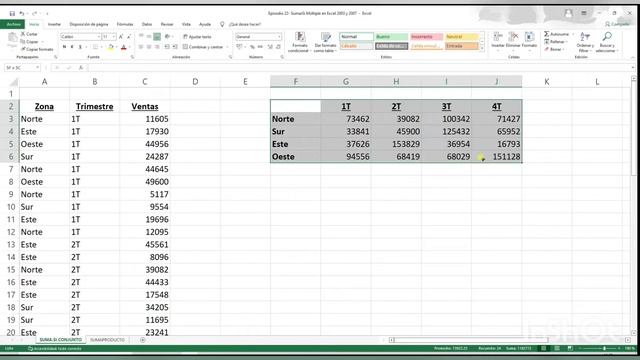Viewport: 640px width, 360px height.
Task: Expand Combinar y centrar options arrow
Action: [227, 47]
